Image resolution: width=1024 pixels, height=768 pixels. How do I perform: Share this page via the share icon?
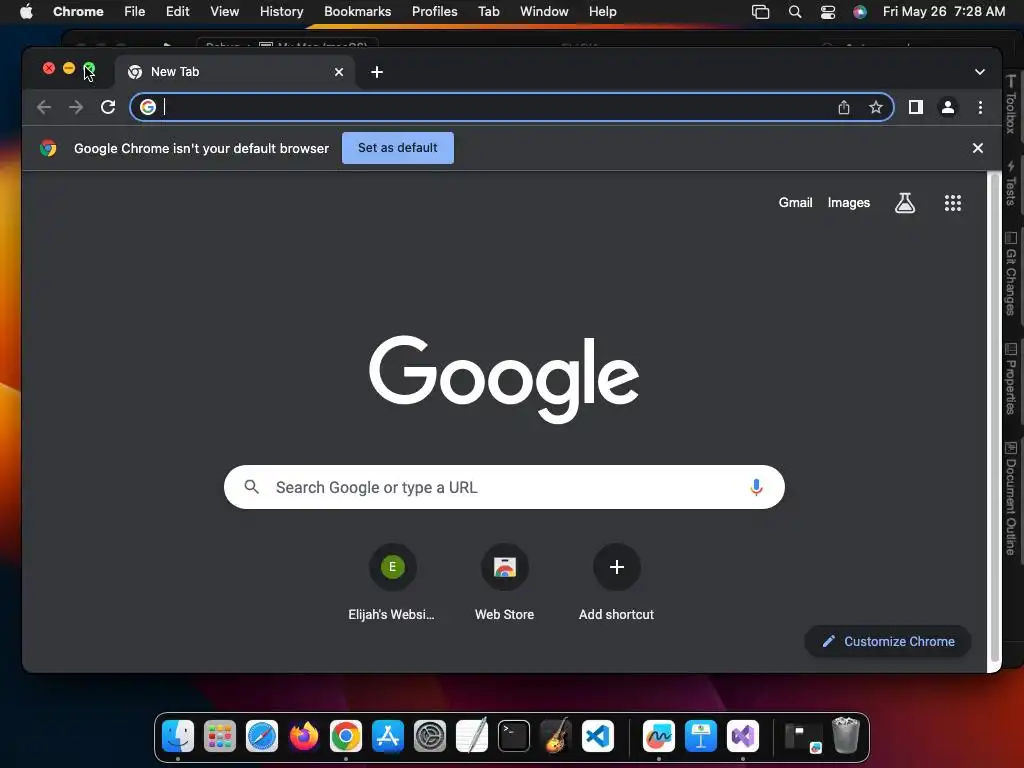(844, 107)
